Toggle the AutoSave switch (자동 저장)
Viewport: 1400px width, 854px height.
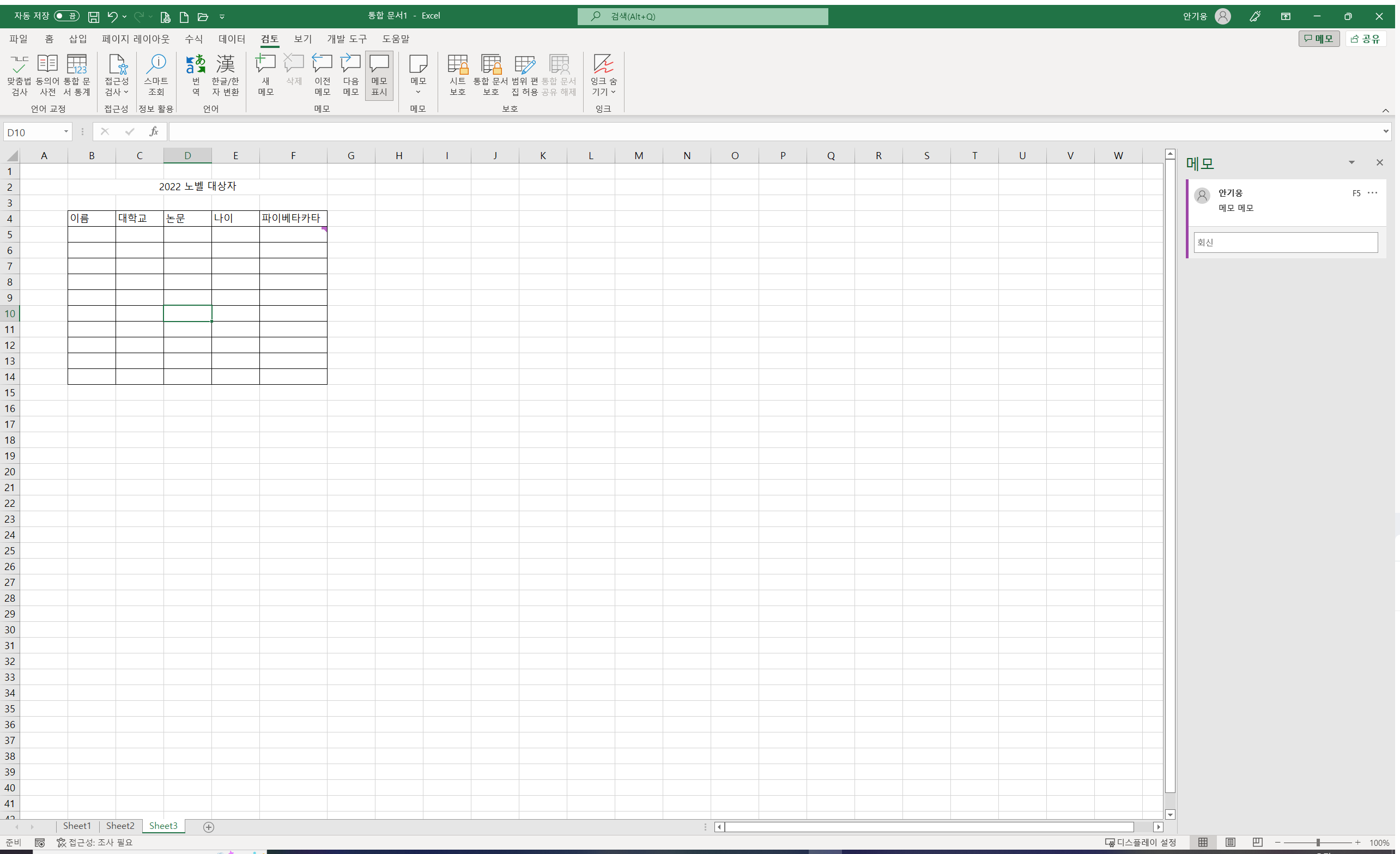66,16
